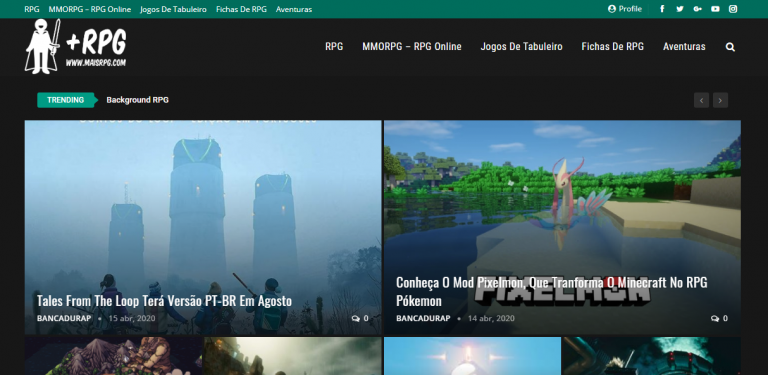Open article Tales From The Loop Terá Versão PT-BR

165,301
